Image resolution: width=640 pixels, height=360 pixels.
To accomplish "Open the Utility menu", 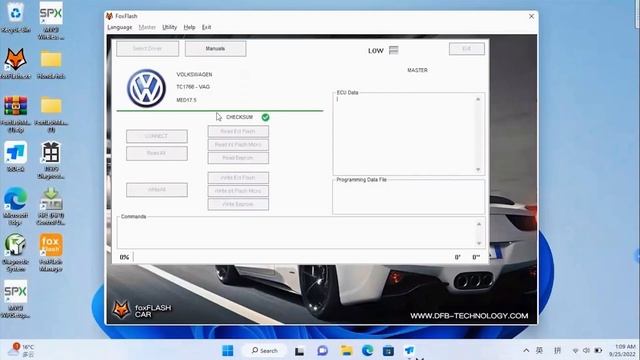I will 169,27.
